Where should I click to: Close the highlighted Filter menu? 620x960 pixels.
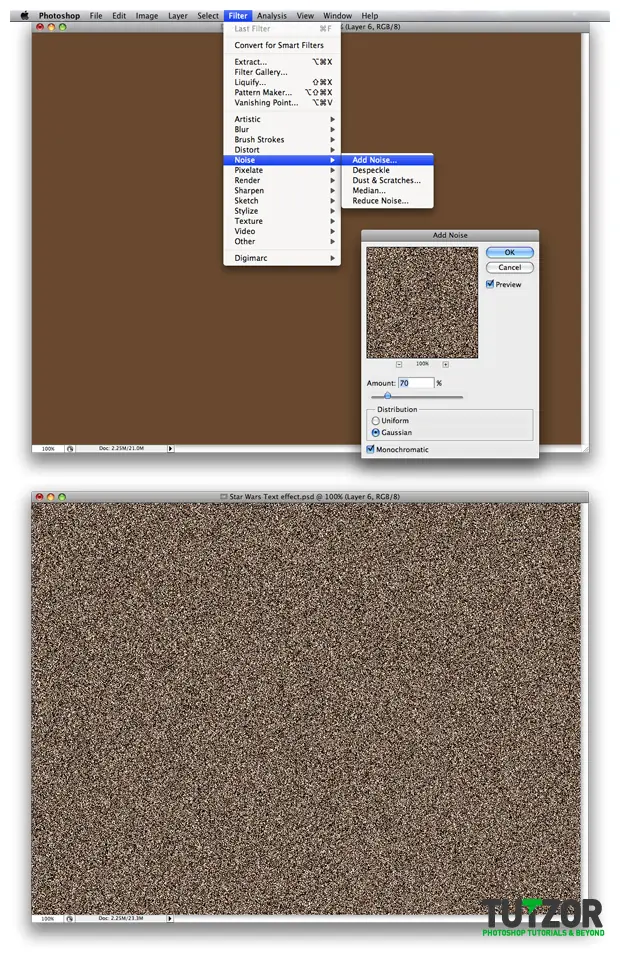coord(238,15)
